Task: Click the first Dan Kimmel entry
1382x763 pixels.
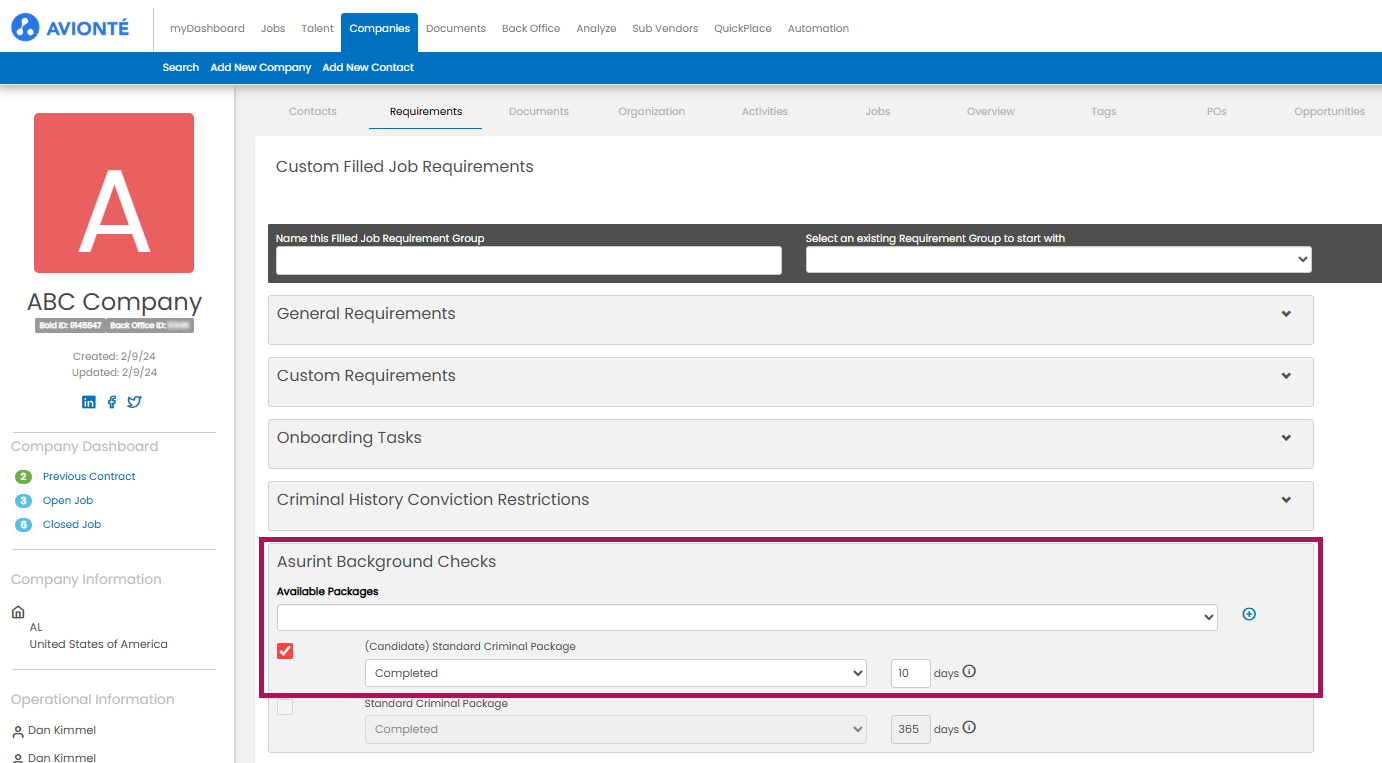Action: tap(62, 731)
